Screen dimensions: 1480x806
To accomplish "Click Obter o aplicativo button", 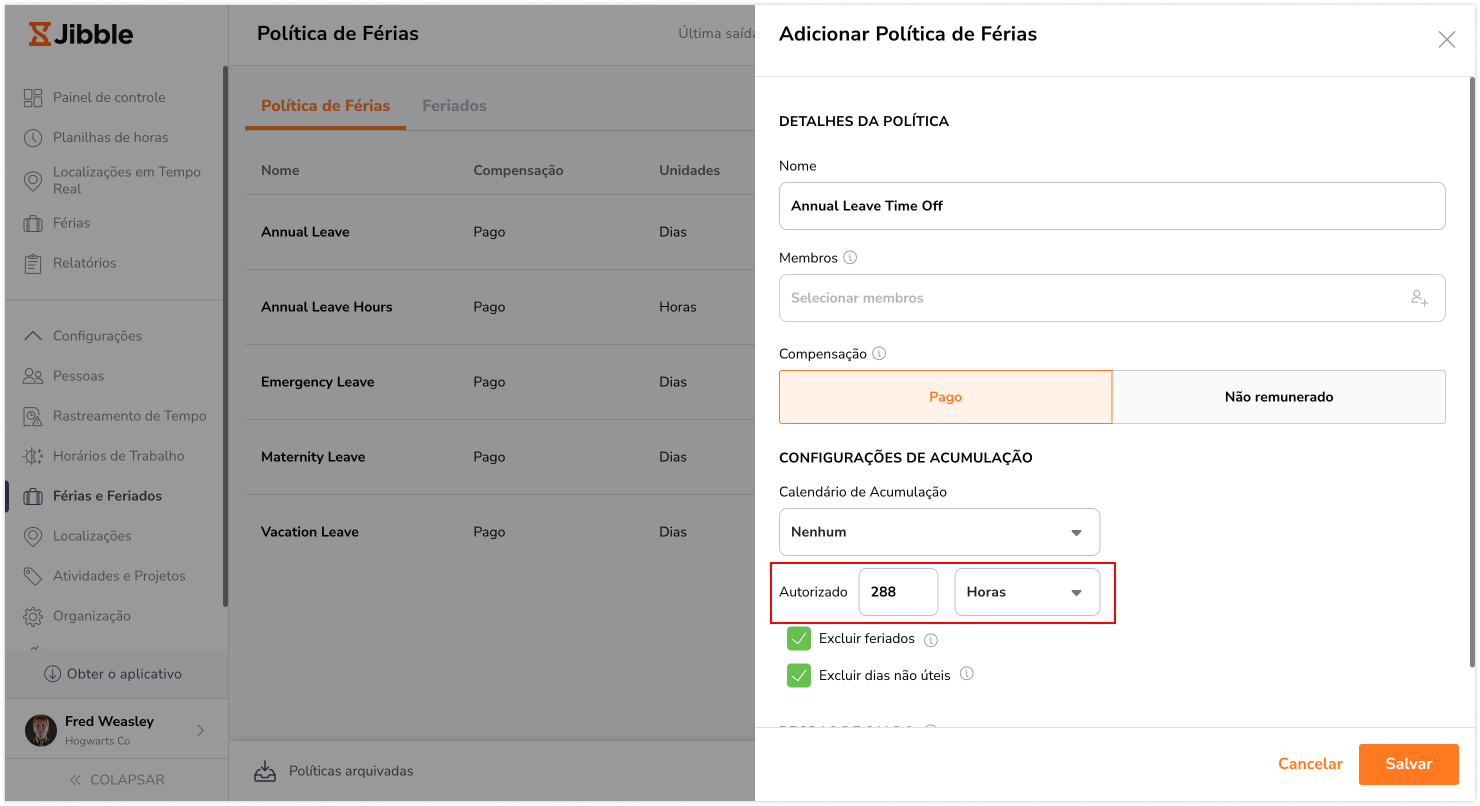I will [x=114, y=674].
